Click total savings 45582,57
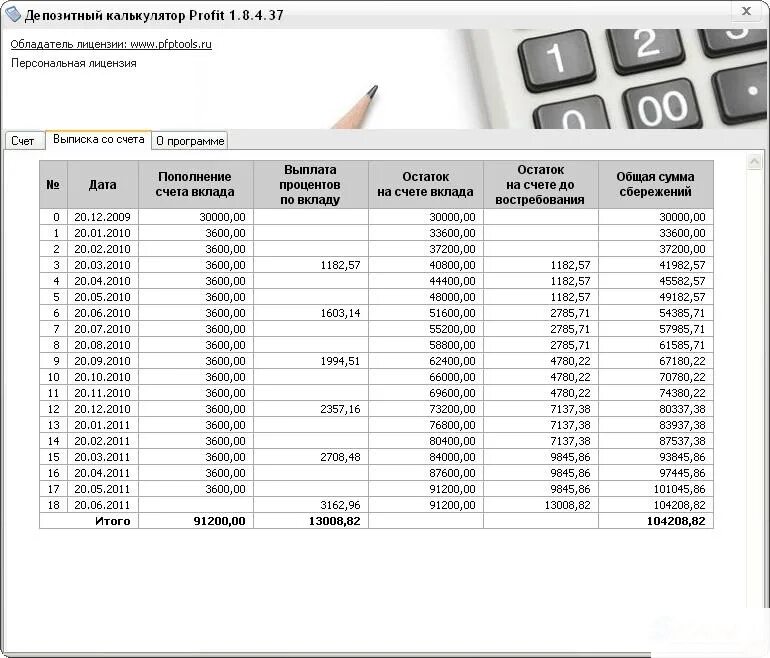 656,281
